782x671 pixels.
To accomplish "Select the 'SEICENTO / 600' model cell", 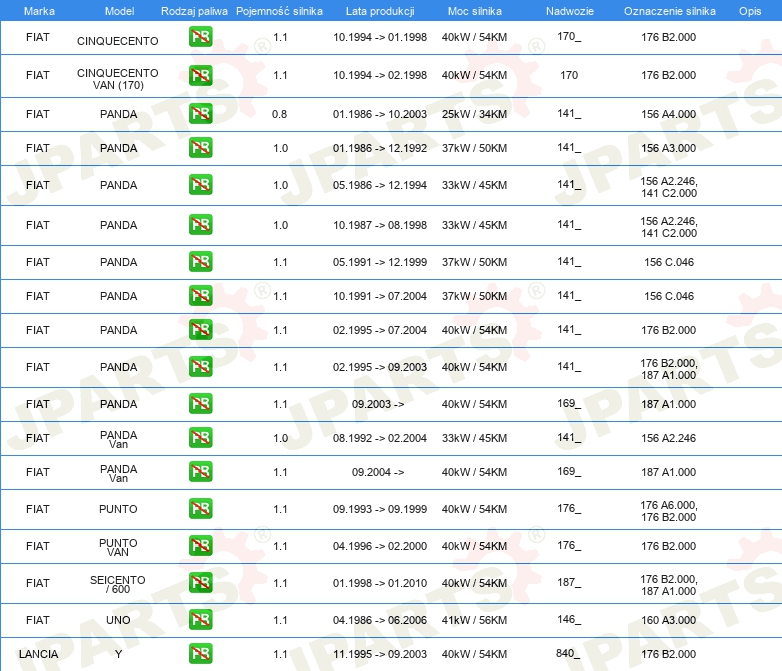I will click(118, 584).
